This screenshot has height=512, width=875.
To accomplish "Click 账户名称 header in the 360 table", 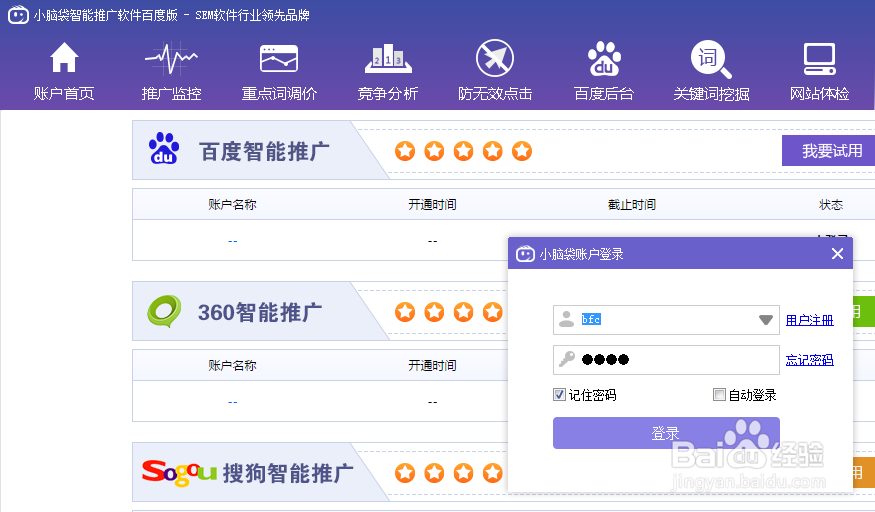I will point(232,366).
